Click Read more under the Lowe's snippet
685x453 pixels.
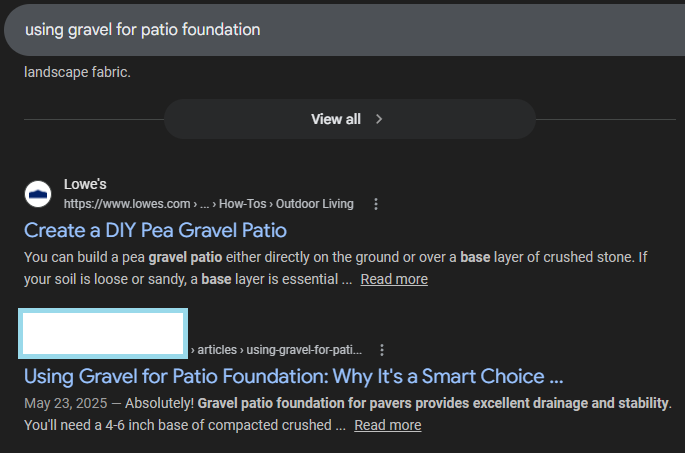coord(394,279)
